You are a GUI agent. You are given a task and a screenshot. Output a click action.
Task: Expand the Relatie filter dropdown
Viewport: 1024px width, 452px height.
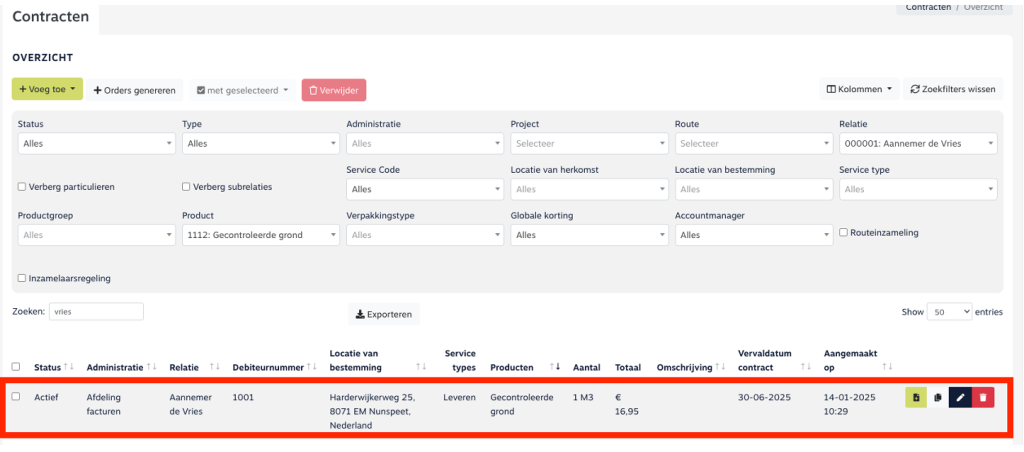[x=917, y=144]
